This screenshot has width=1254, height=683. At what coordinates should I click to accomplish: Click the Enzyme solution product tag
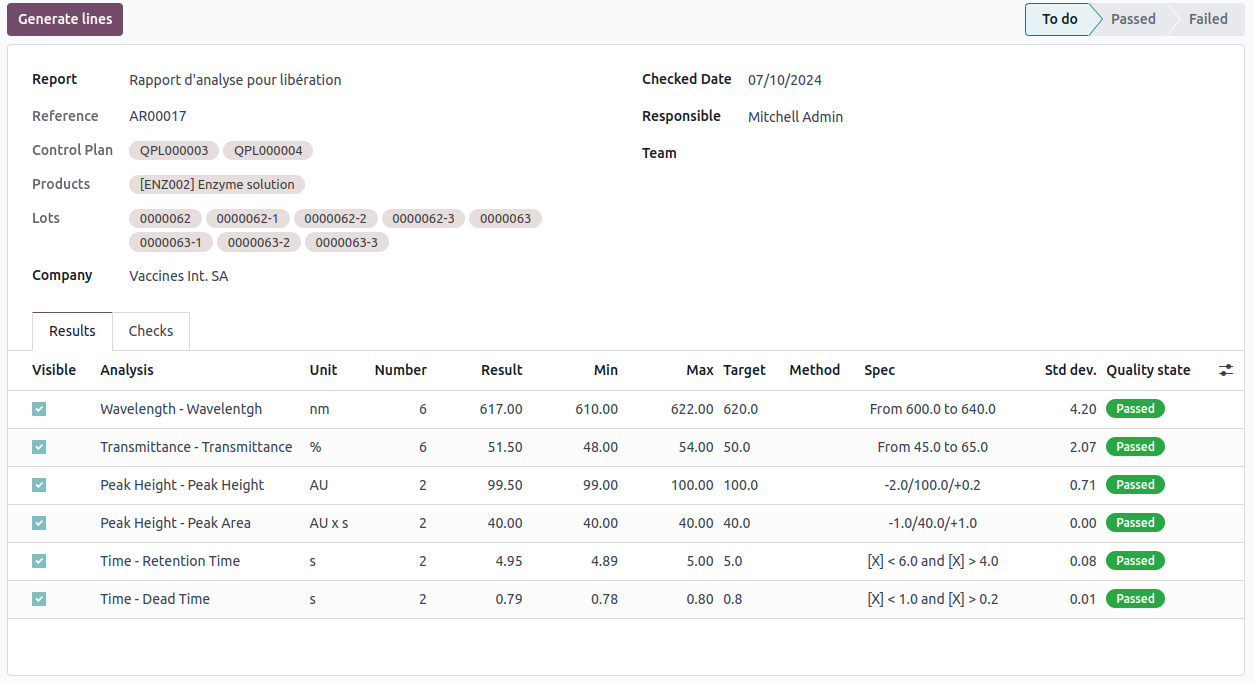coord(217,185)
